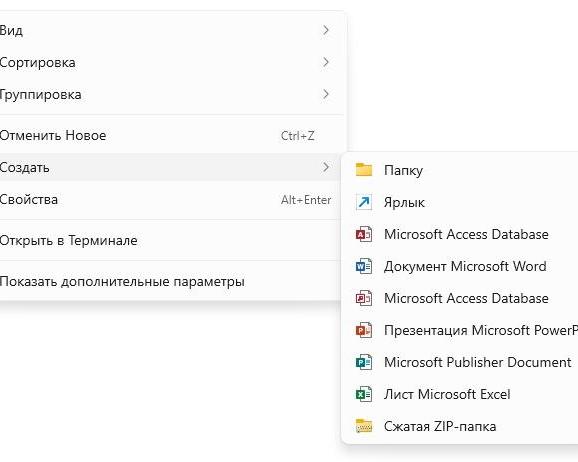The image size is (578, 462).
Task: Click the Word icon beside Документ Microsoft Word
Action: 364,266
